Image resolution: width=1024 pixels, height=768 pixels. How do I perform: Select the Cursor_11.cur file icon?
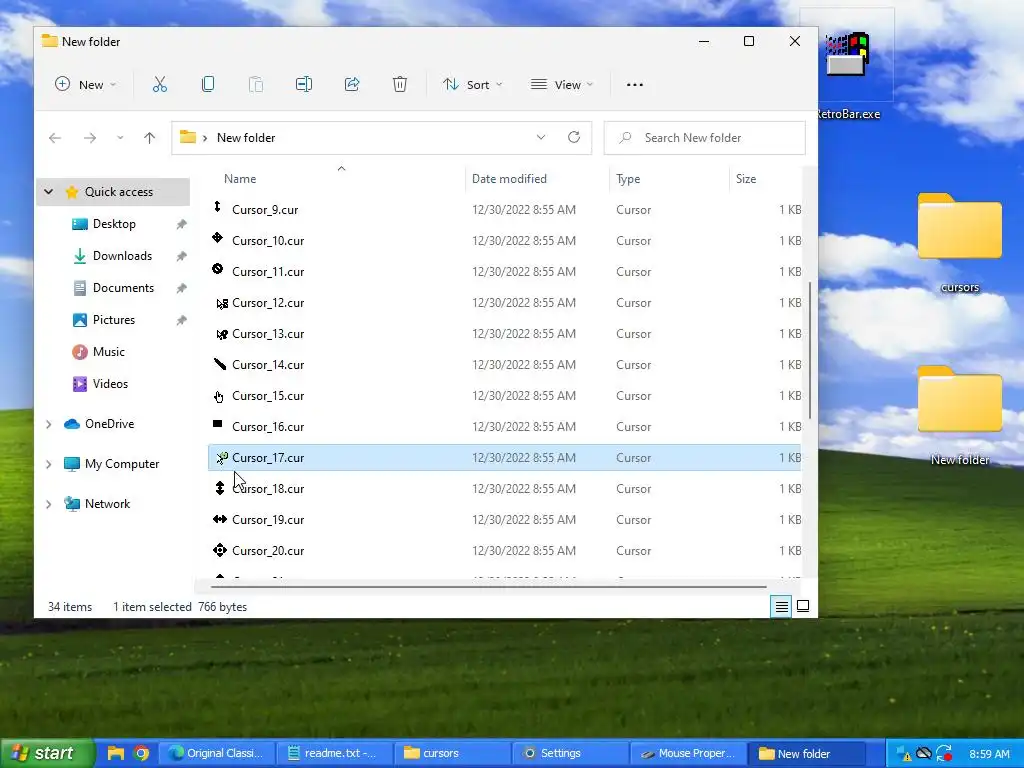coord(218,269)
